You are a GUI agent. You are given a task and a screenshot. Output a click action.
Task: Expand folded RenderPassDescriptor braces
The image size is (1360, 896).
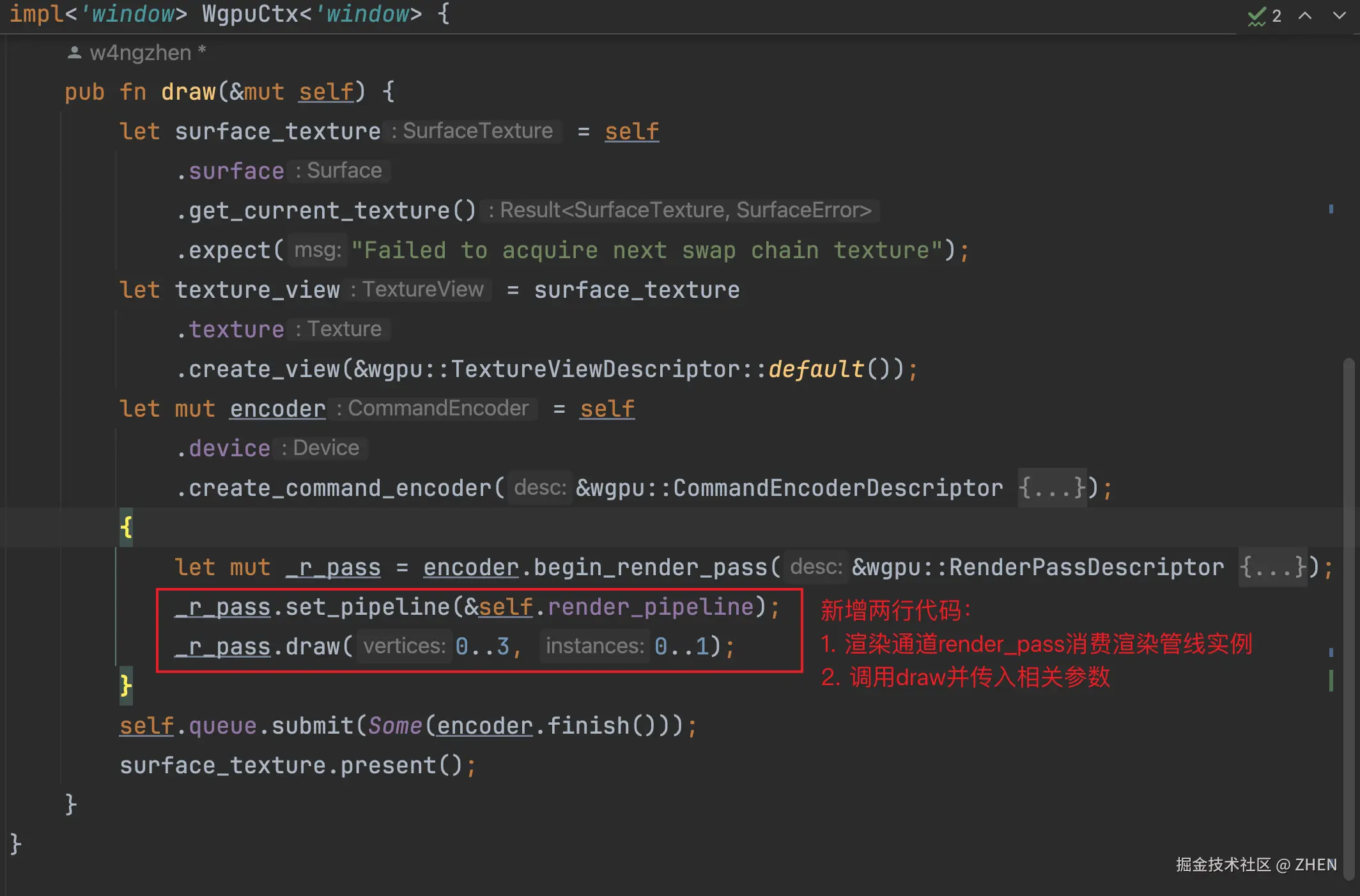tap(1272, 568)
